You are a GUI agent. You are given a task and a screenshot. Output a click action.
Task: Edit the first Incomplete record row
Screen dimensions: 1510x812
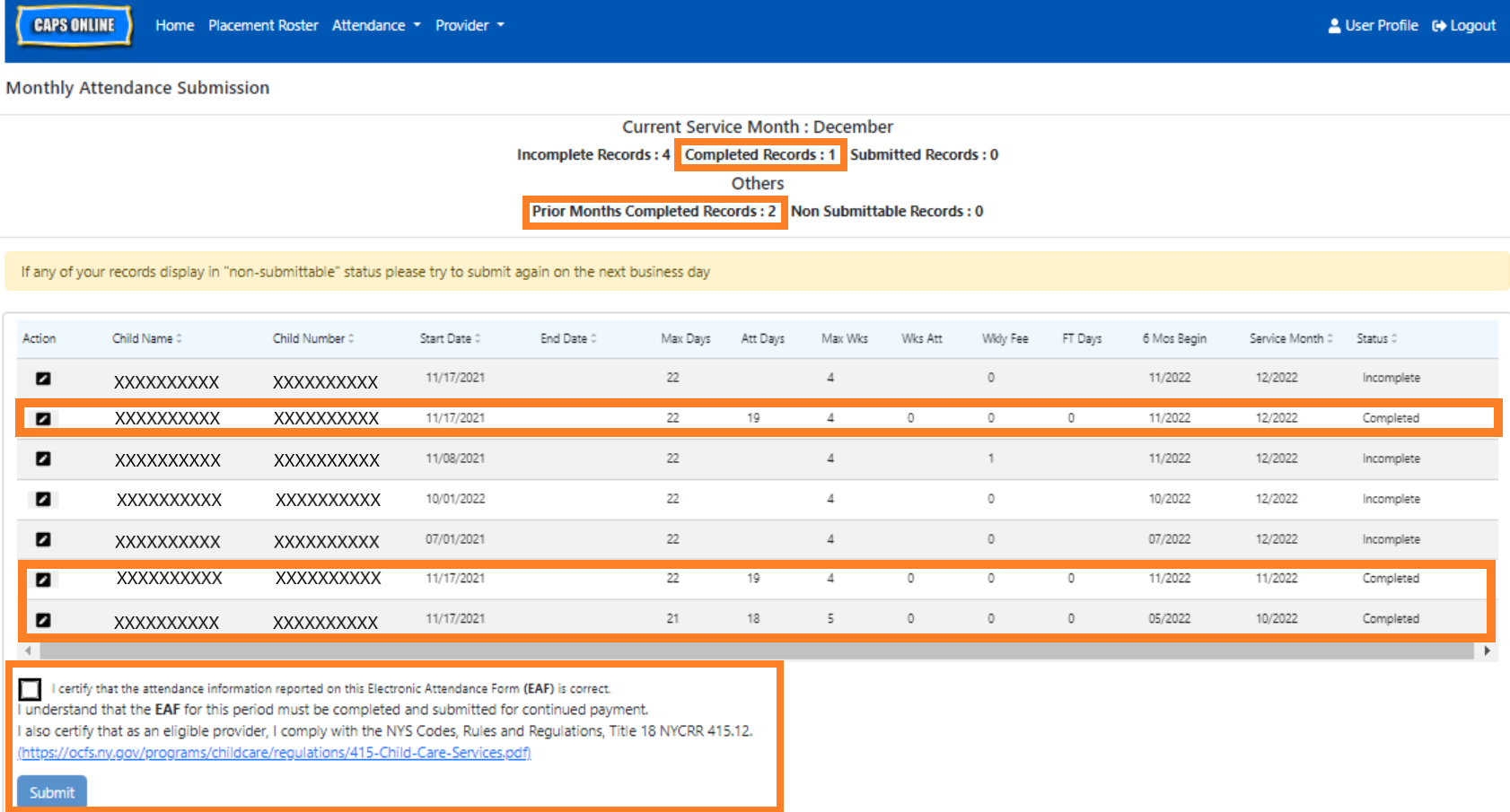[x=43, y=379]
